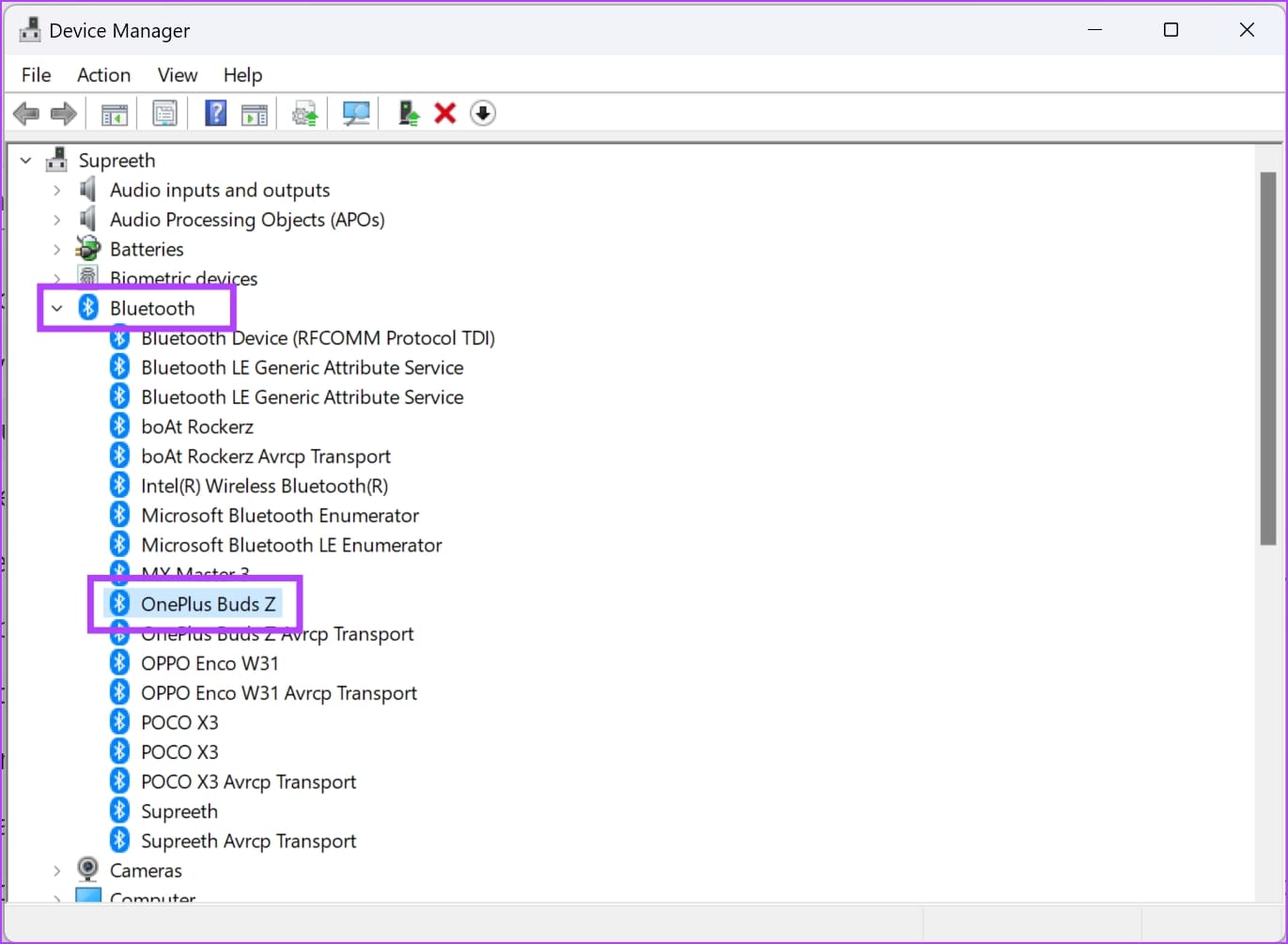Image resolution: width=1288 pixels, height=944 pixels.
Task: Expand the Batteries category
Action: (57, 250)
